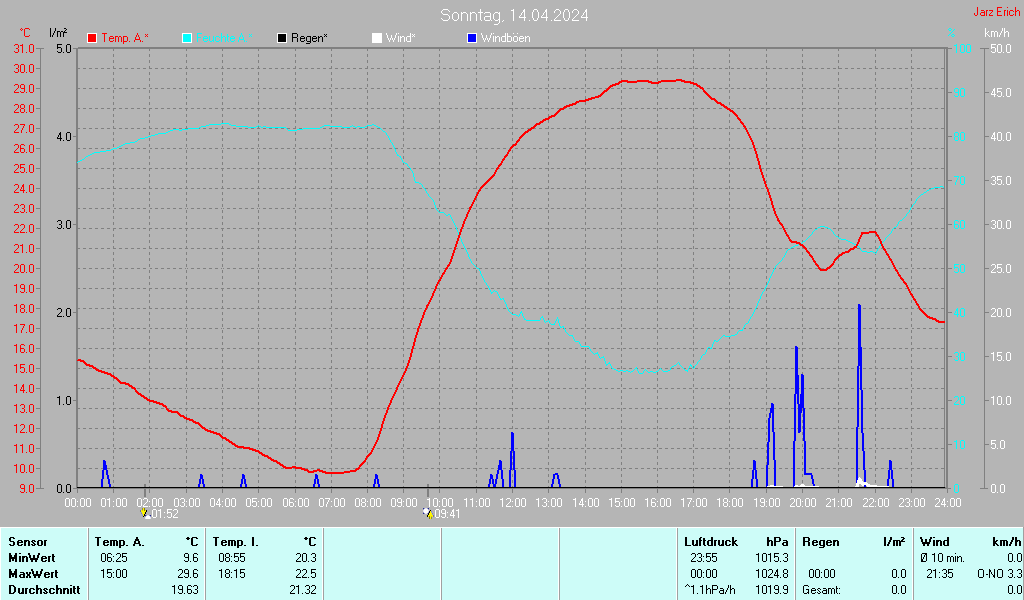The image size is (1024, 600).
Task: Select the 'Temp. A.*' legend label
Action: point(125,38)
